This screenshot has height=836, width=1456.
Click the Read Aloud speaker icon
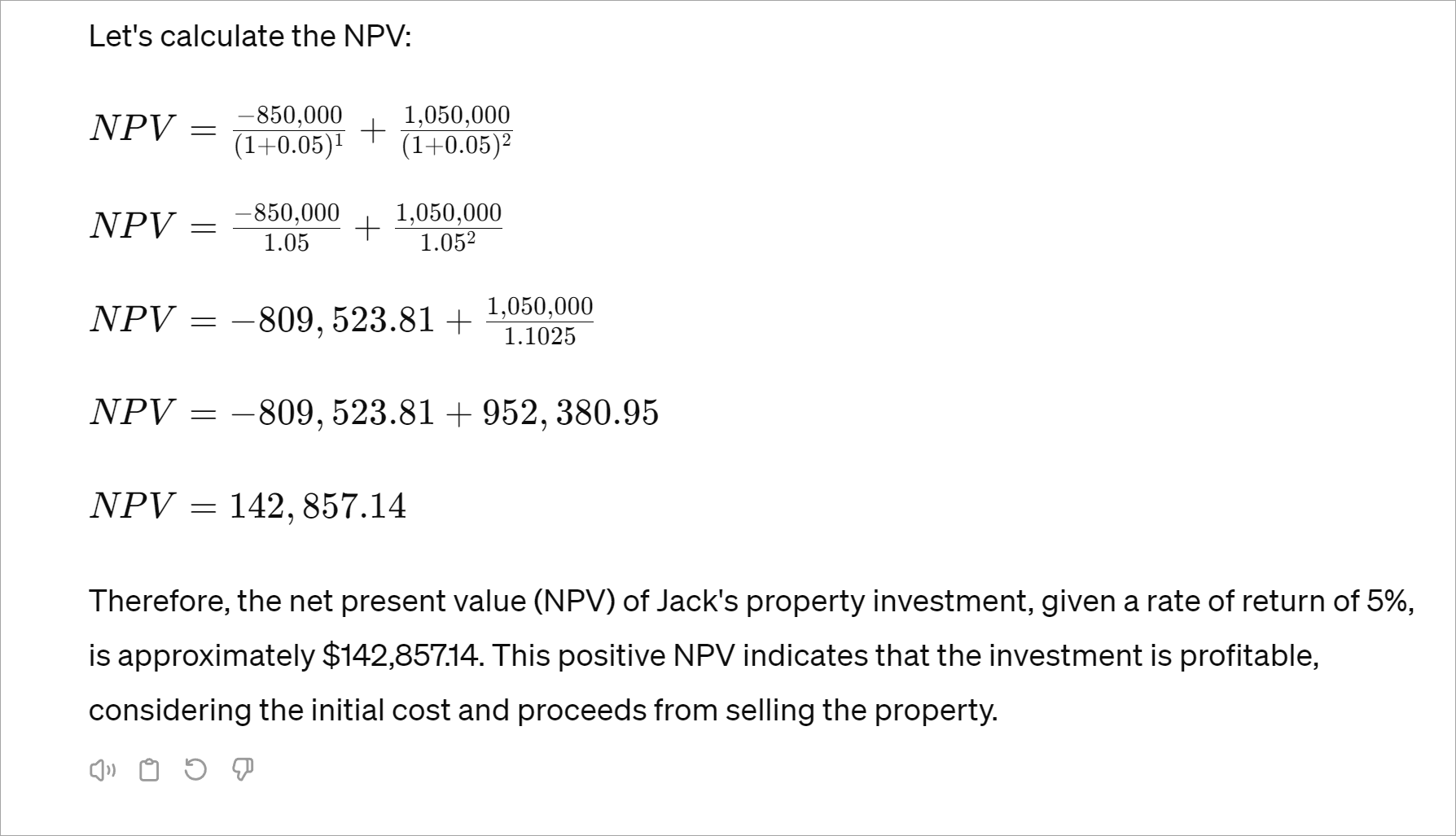pyautogui.click(x=102, y=770)
